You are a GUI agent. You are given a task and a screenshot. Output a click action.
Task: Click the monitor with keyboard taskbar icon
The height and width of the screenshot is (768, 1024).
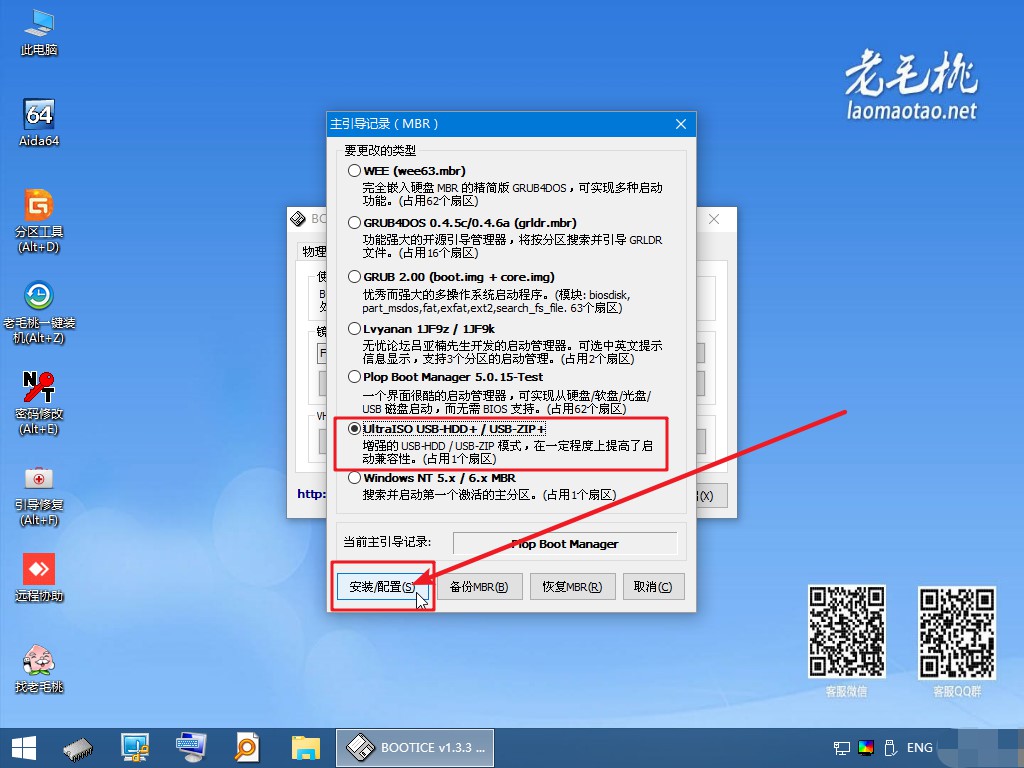191,748
